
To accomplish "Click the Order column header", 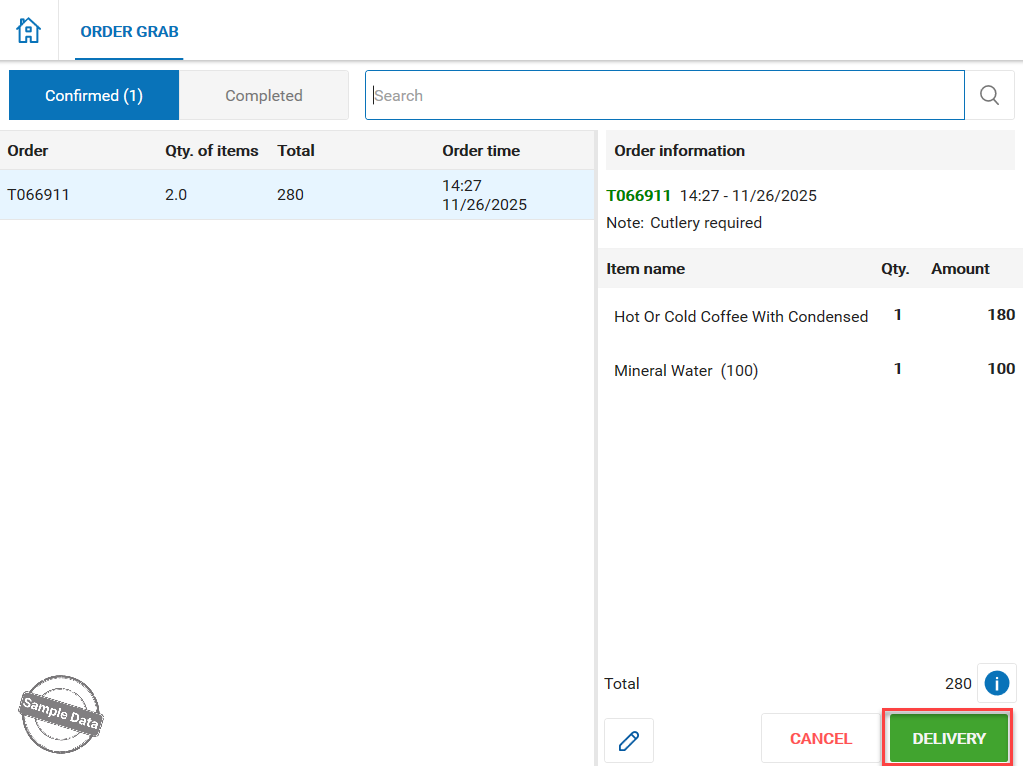I will [28, 151].
